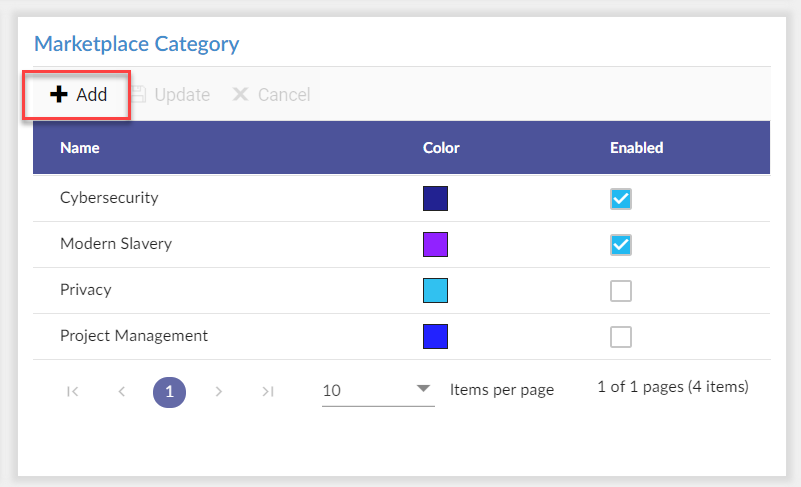Viewport: 801px width, 487px height.
Task: Select the Cybersecurity name cell
Action: pyautogui.click(x=109, y=198)
